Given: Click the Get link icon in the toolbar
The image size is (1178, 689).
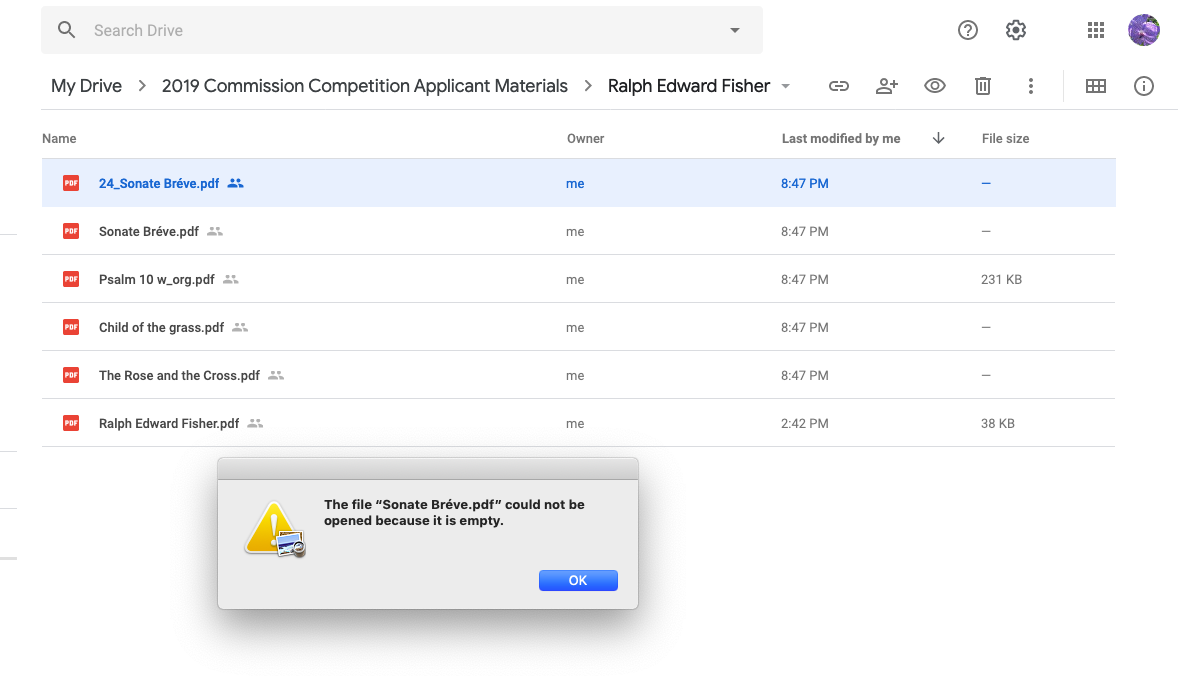Looking at the screenshot, I should click(838, 86).
